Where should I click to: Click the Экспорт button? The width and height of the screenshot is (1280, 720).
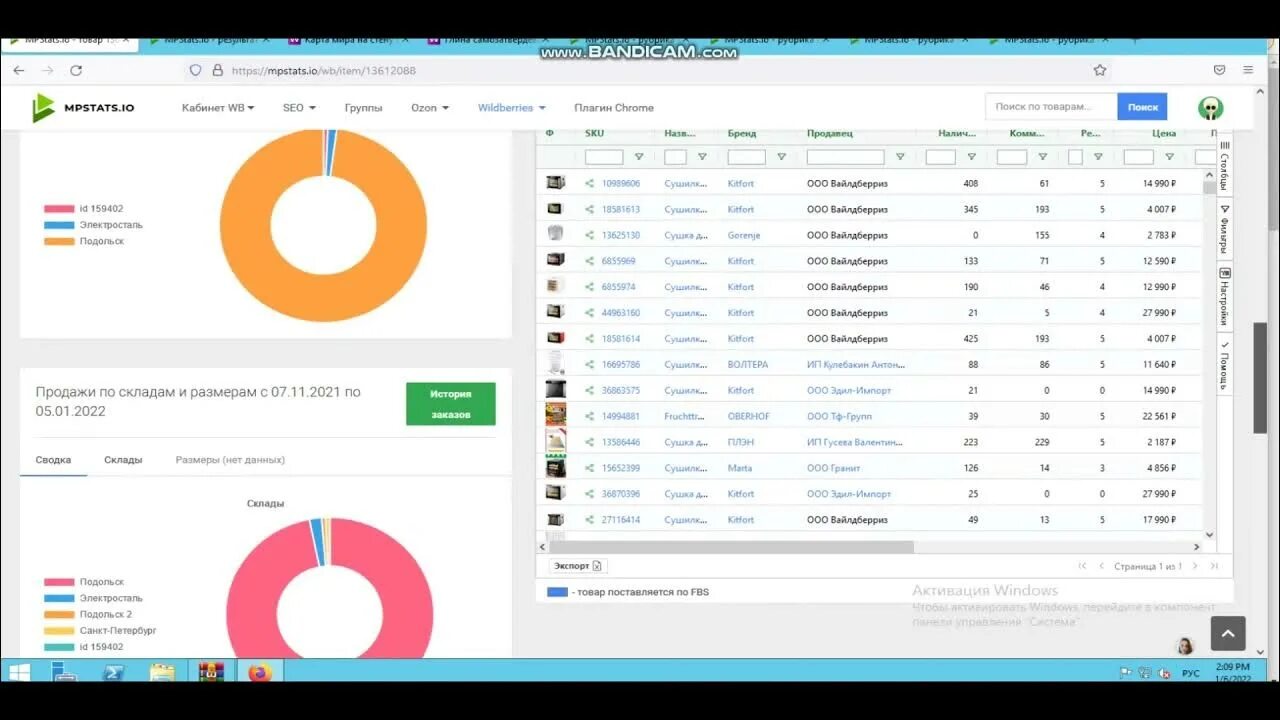(x=578, y=566)
